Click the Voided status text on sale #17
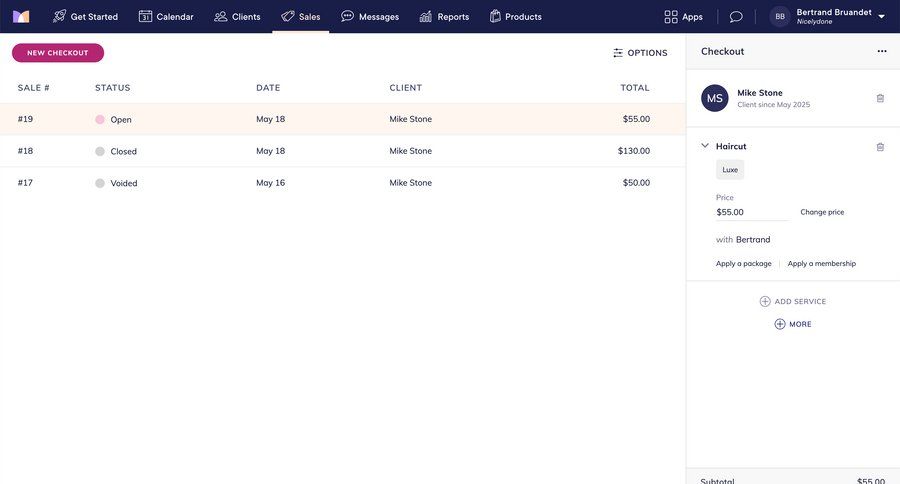 tap(124, 183)
